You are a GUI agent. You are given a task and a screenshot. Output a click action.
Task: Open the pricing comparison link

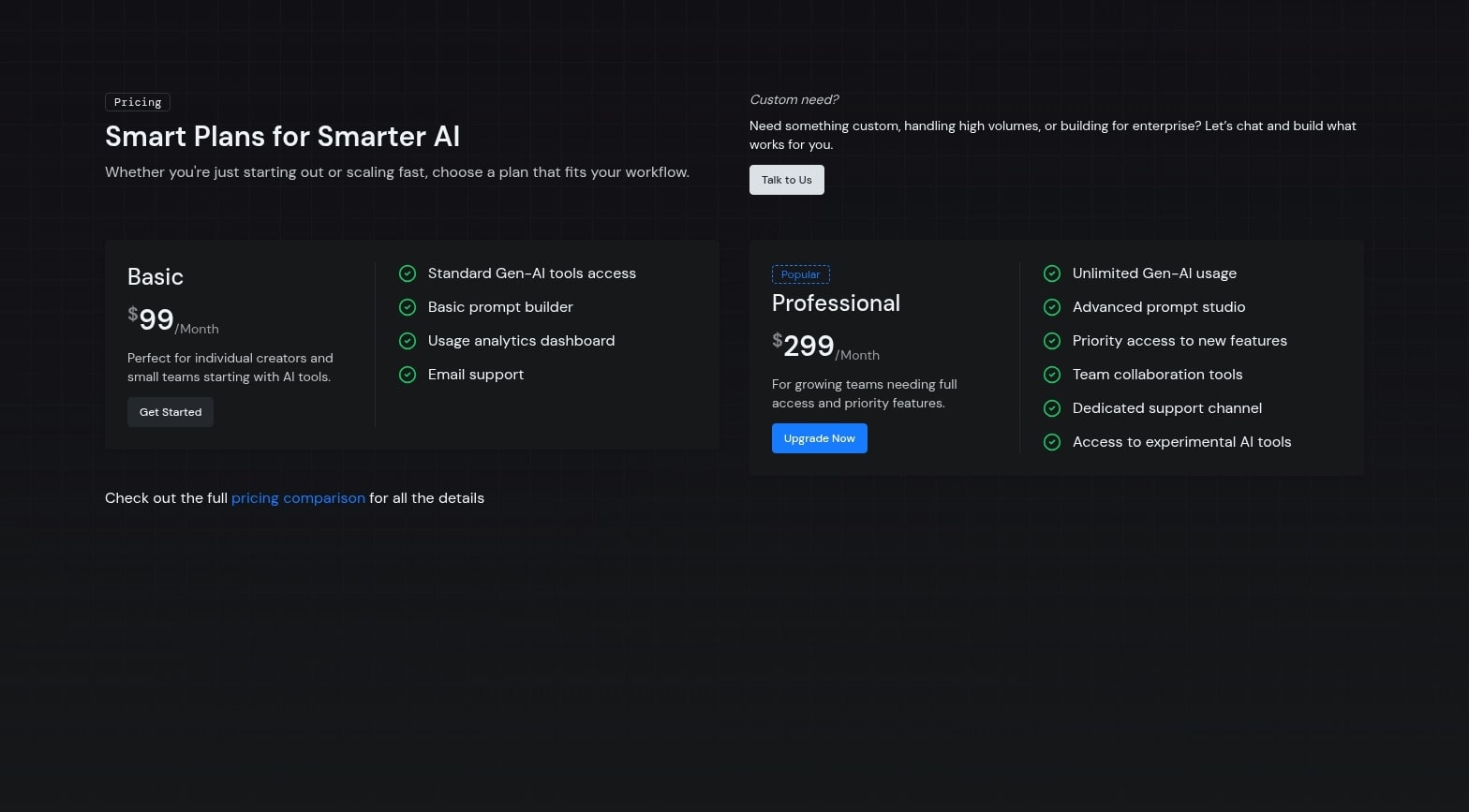click(298, 498)
